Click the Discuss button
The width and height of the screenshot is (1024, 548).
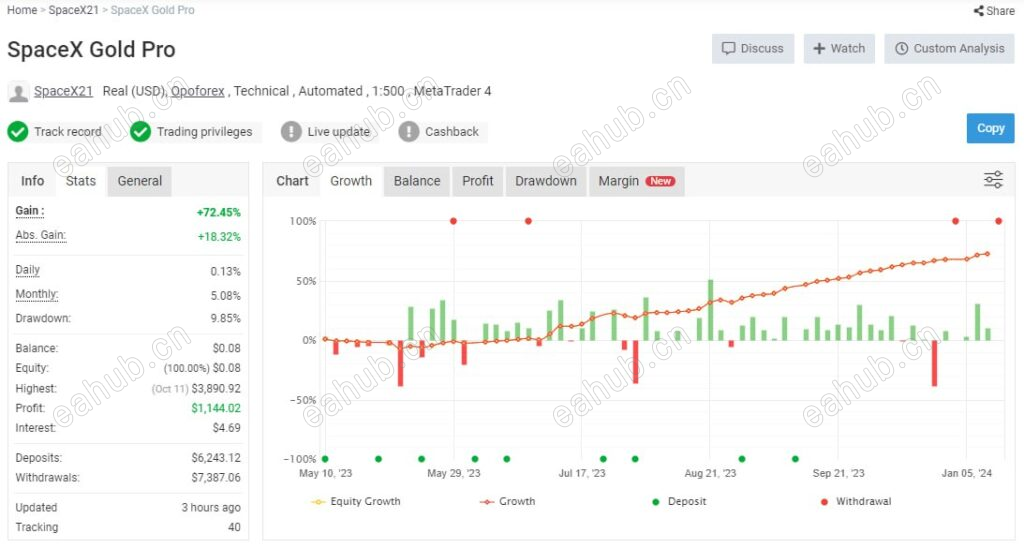point(753,48)
